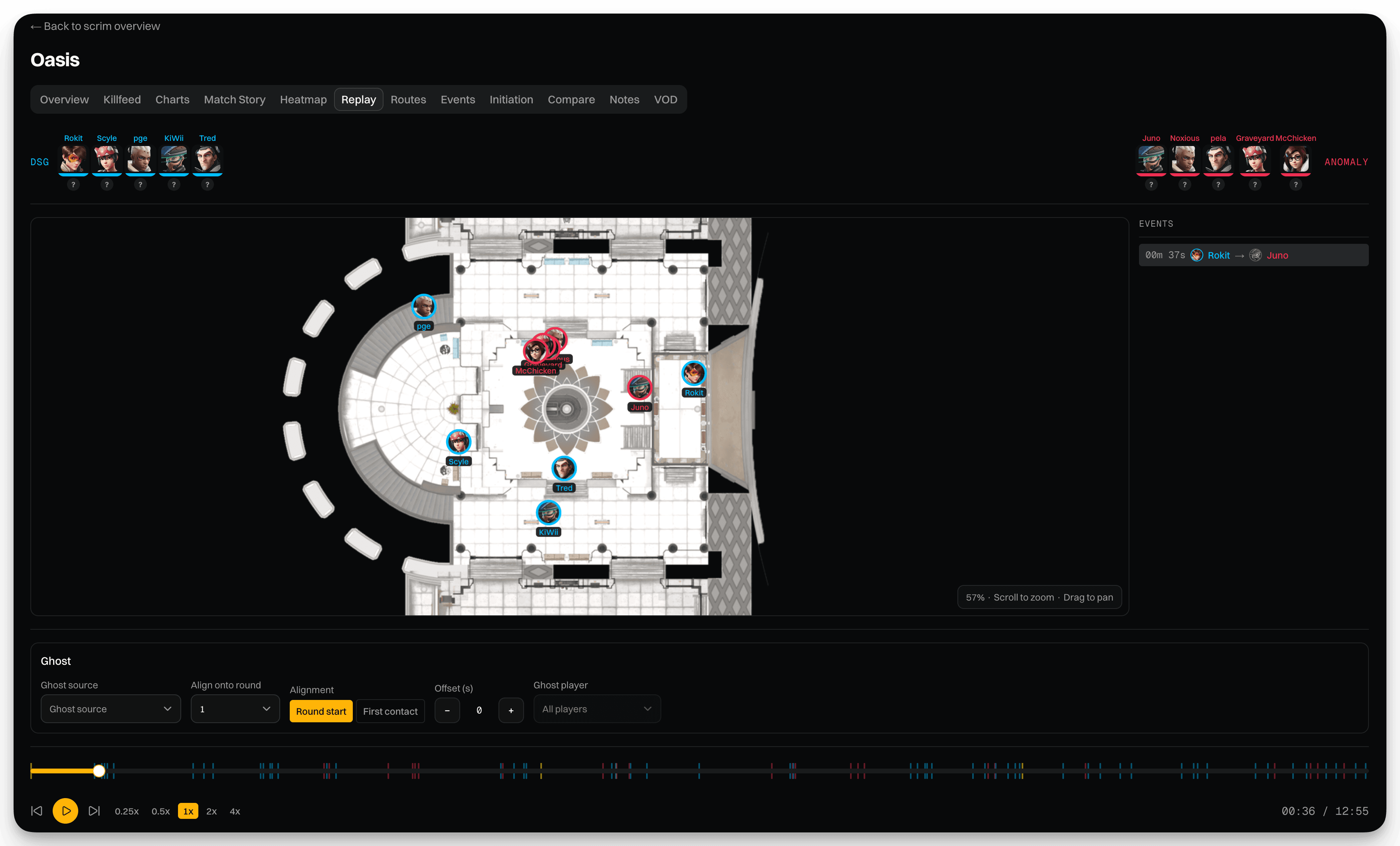Image resolution: width=1400 pixels, height=846 pixels.
Task: Click McChicken's hero portrait in ANOMALY roster
Action: tap(1295, 159)
